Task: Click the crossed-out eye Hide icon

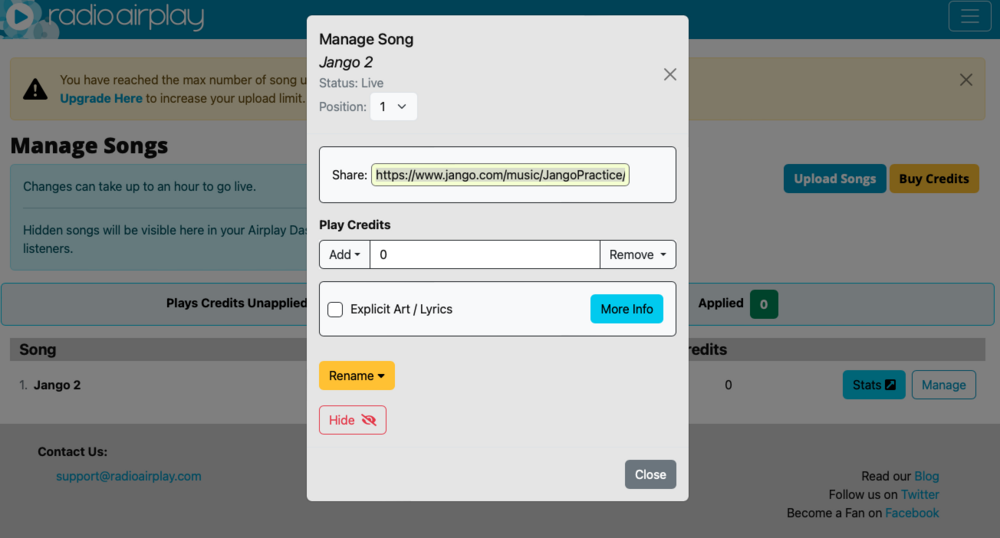Action: pos(369,420)
